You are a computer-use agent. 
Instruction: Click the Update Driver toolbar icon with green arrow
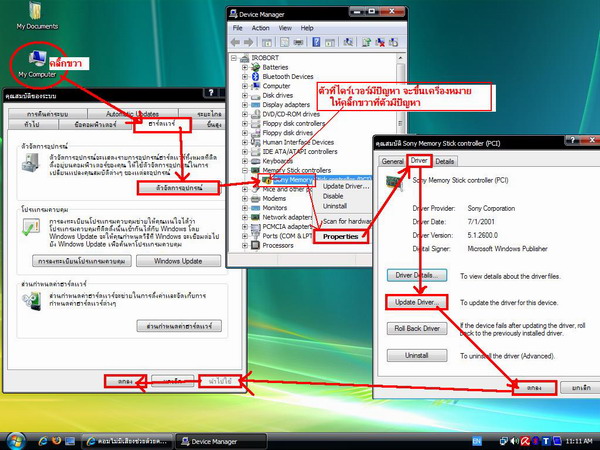(x=366, y=42)
